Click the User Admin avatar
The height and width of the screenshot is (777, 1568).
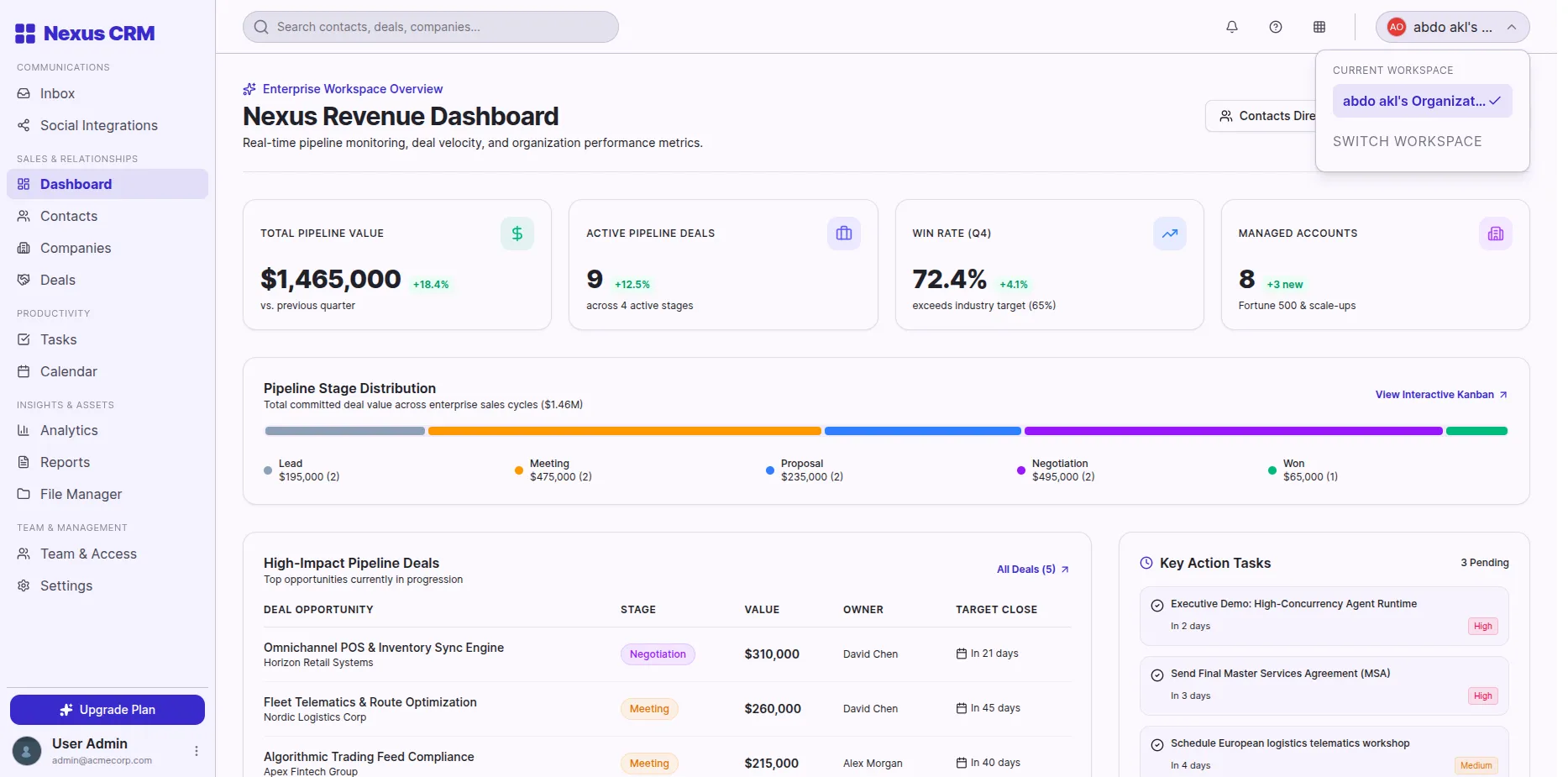[x=27, y=751]
